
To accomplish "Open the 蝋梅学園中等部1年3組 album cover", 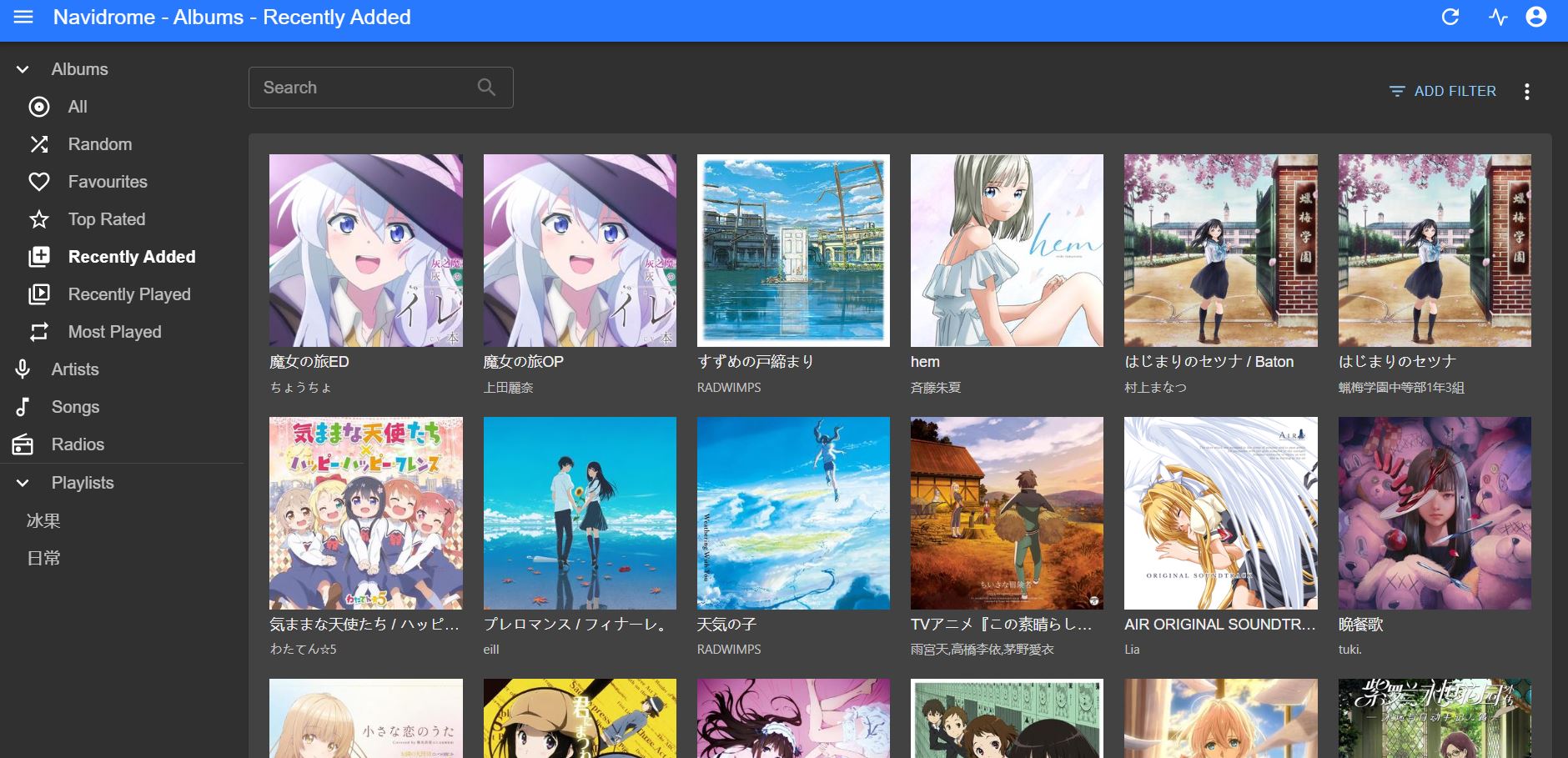I will 1435,250.
